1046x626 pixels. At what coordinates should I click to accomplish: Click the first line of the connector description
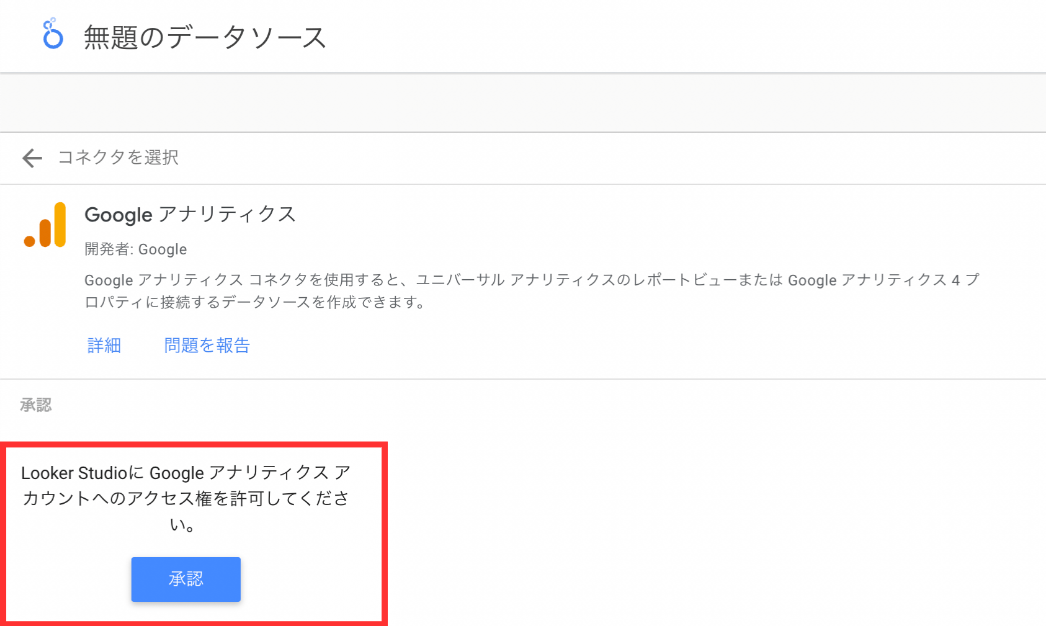point(532,280)
